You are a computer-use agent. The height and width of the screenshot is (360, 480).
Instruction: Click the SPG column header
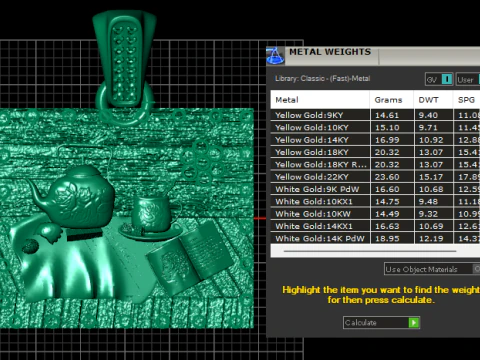(467, 100)
